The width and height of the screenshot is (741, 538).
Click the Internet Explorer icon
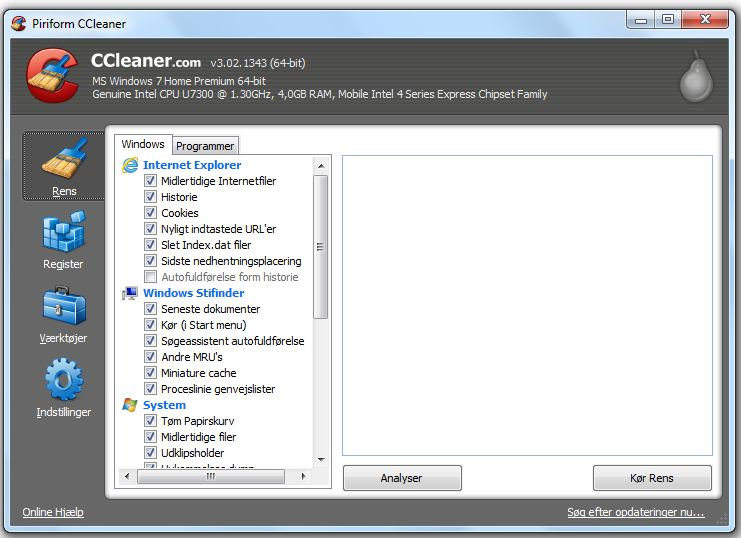pyautogui.click(x=130, y=165)
